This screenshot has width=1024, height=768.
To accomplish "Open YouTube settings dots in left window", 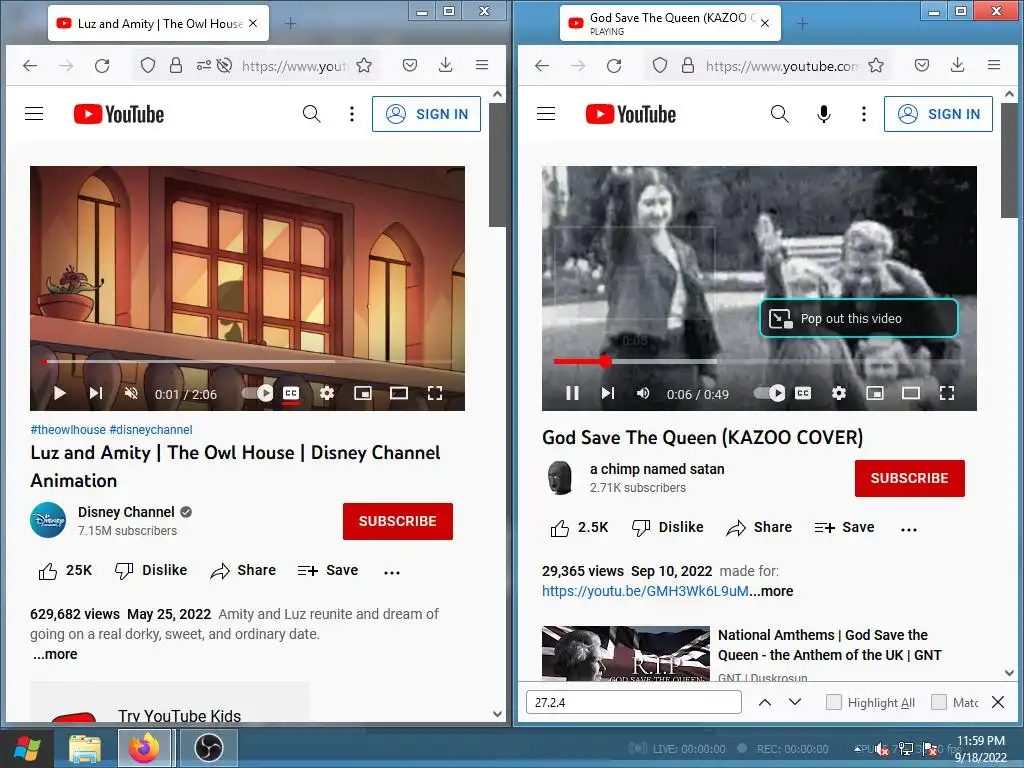I will pos(352,114).
